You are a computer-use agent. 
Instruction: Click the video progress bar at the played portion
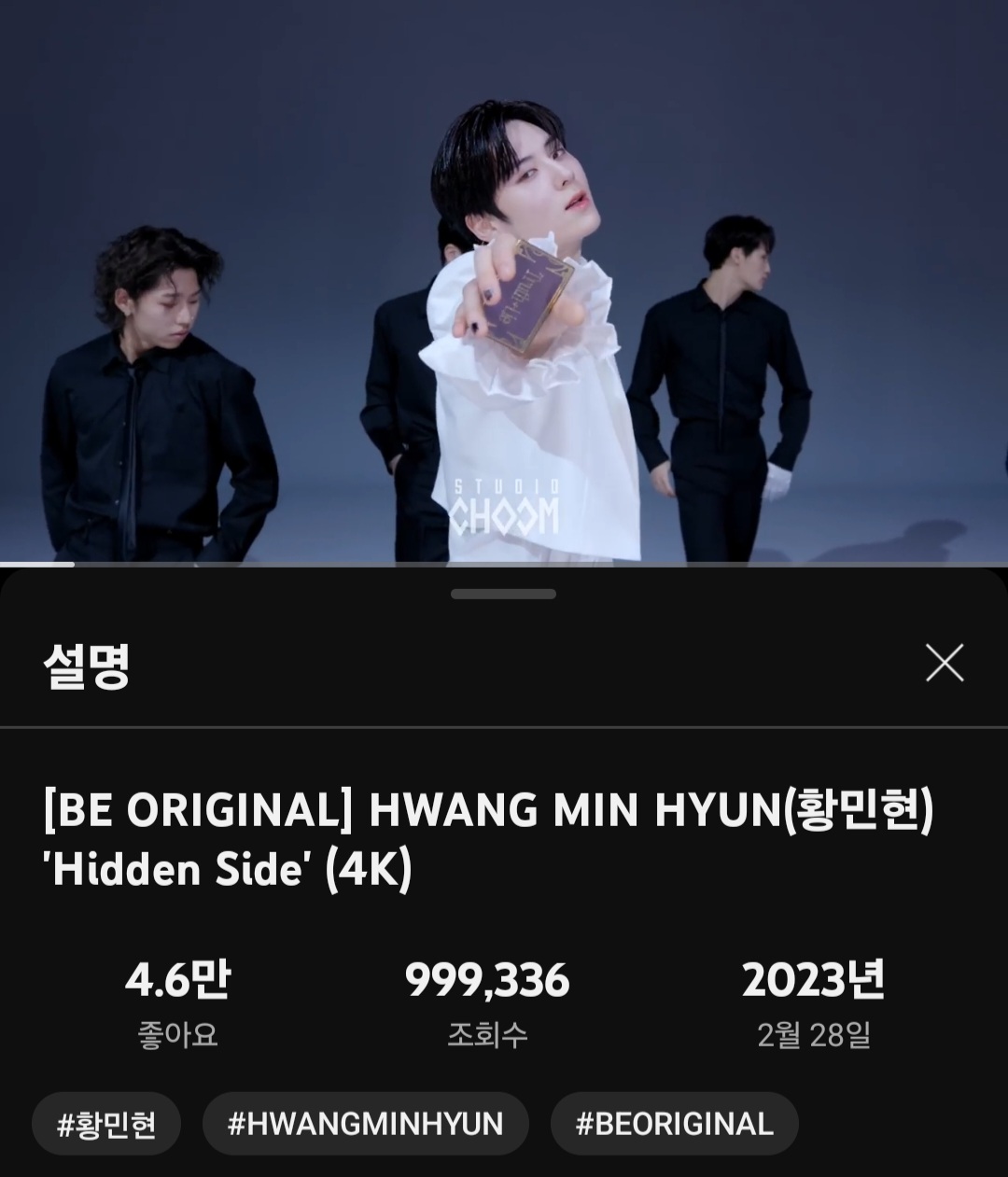click(37, 564)
